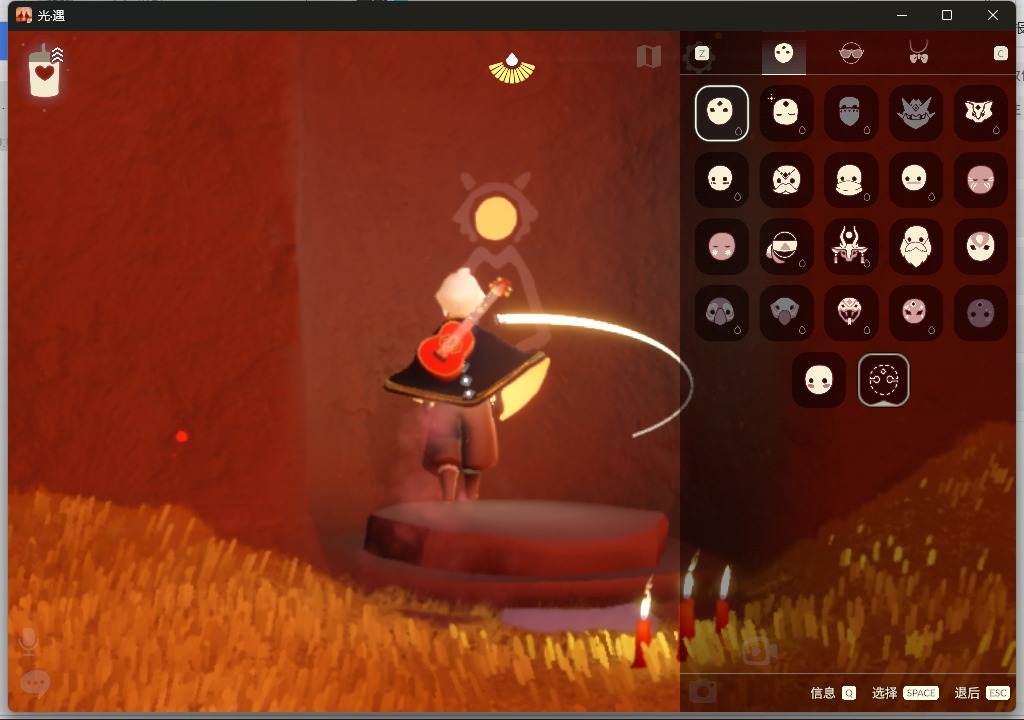Switch to the mask category tab
The height and width of the screenshot is (720, 1024).
[x=784, y=54]
